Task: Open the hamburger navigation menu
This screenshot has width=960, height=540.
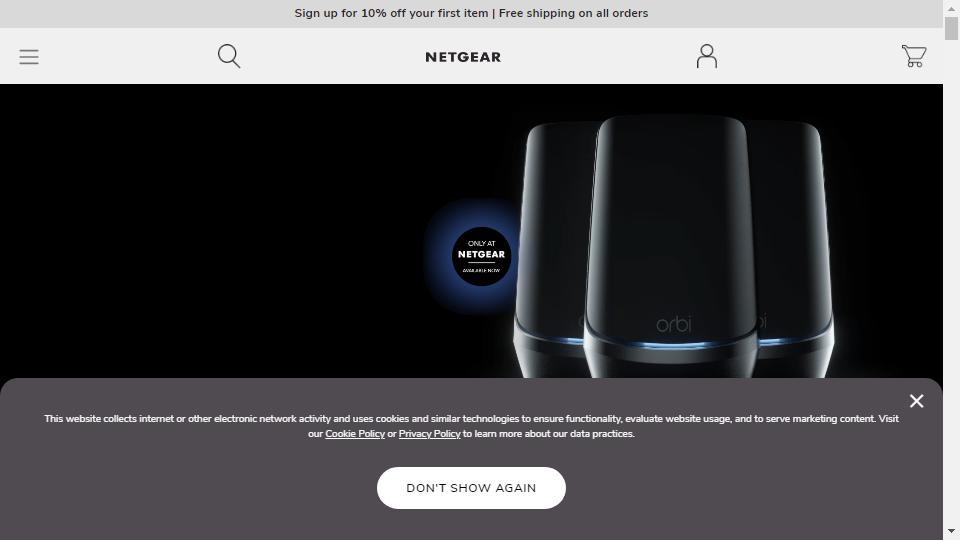Action: pyautogui.click(x=29, y=57)
